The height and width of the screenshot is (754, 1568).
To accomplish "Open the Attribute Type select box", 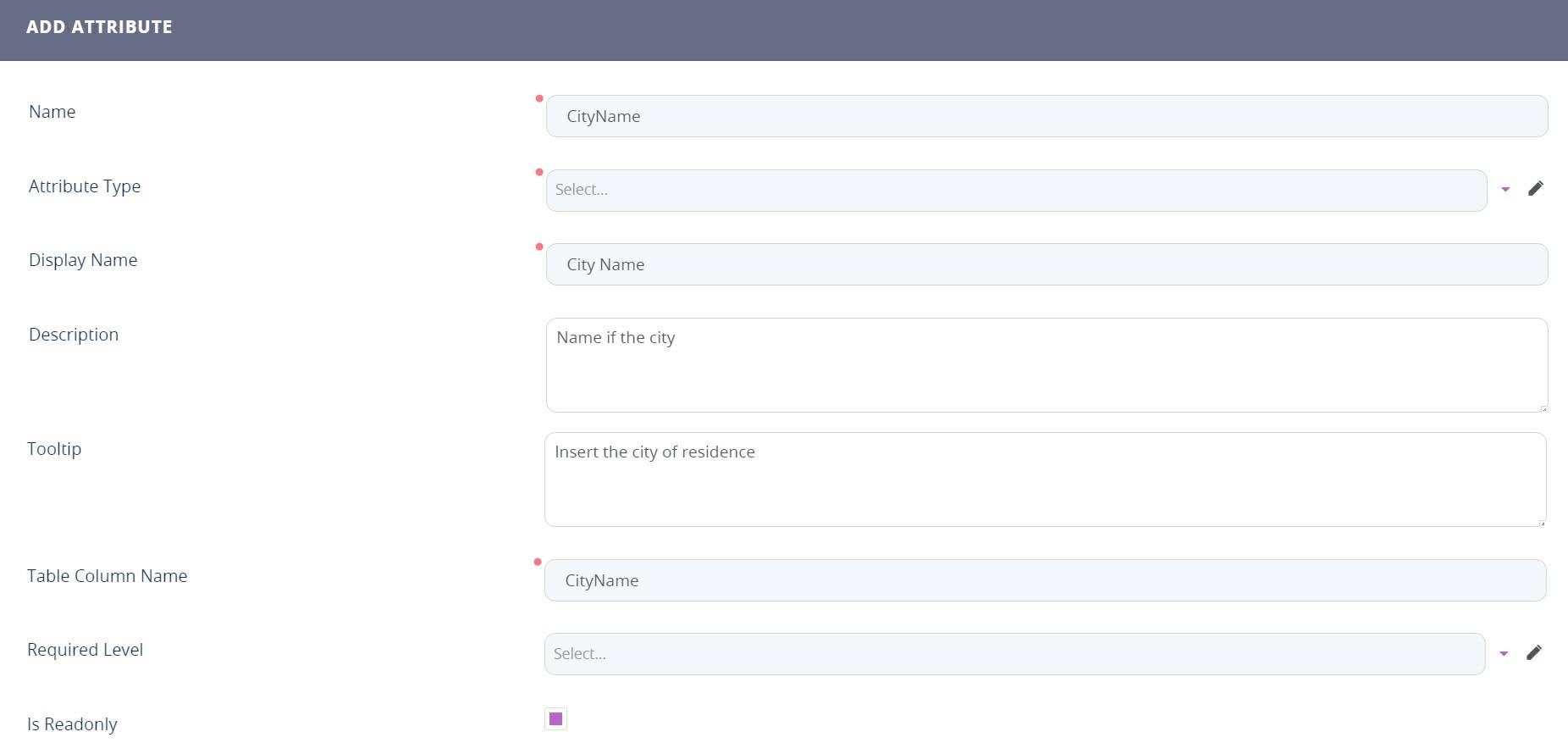I will point(1016,191).
